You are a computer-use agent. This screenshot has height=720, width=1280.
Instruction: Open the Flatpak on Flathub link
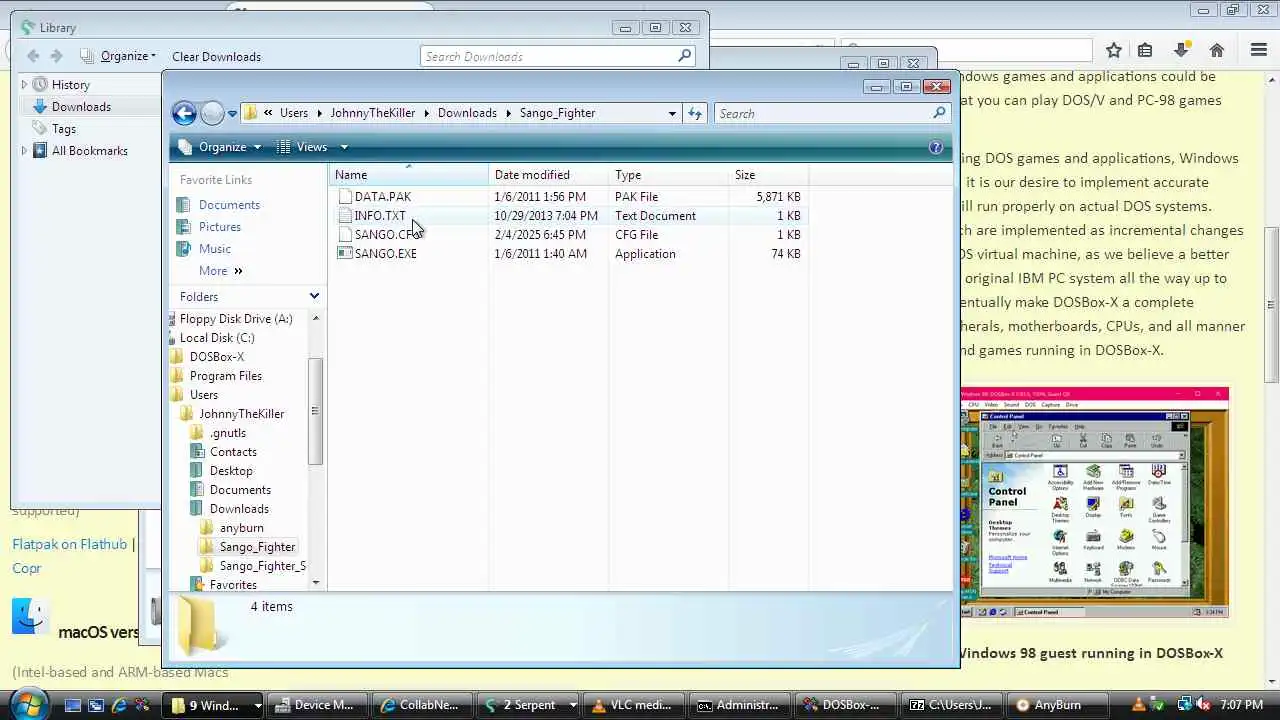pyautogui.click(x=70, y=545)
